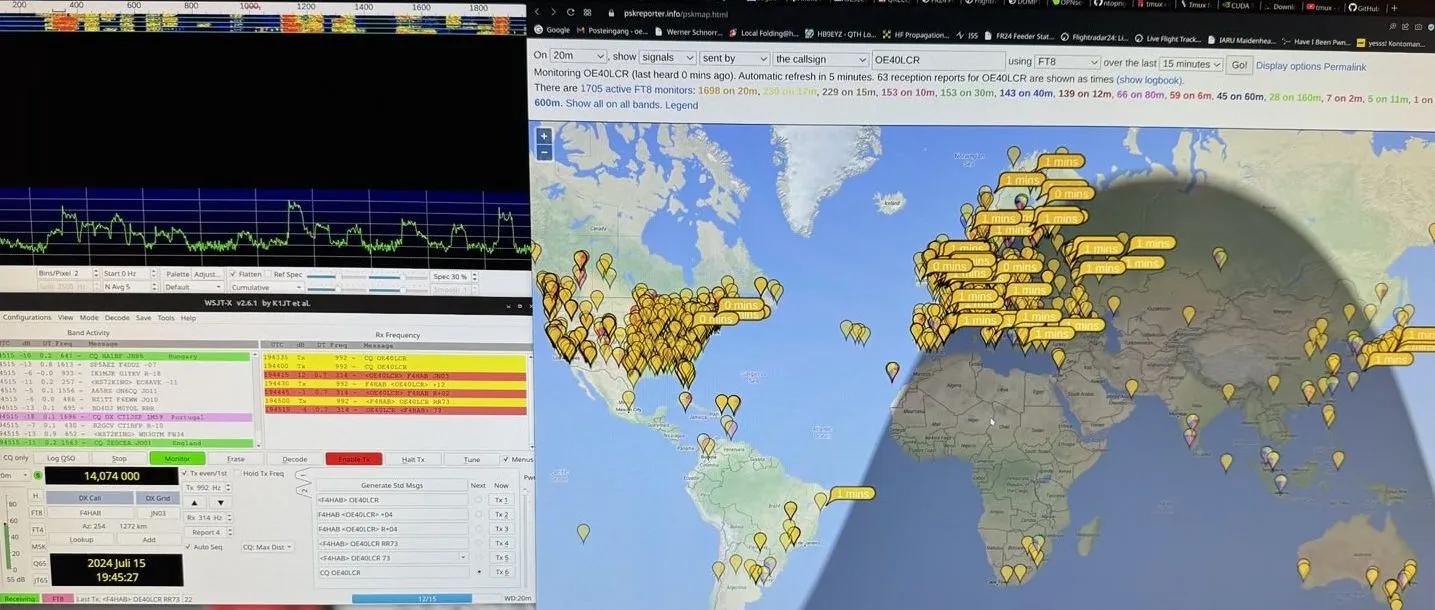The image size is (1435, 610).
Task: Open the show logbook link
Action: pyautogui.click(x=1150, y=80)
